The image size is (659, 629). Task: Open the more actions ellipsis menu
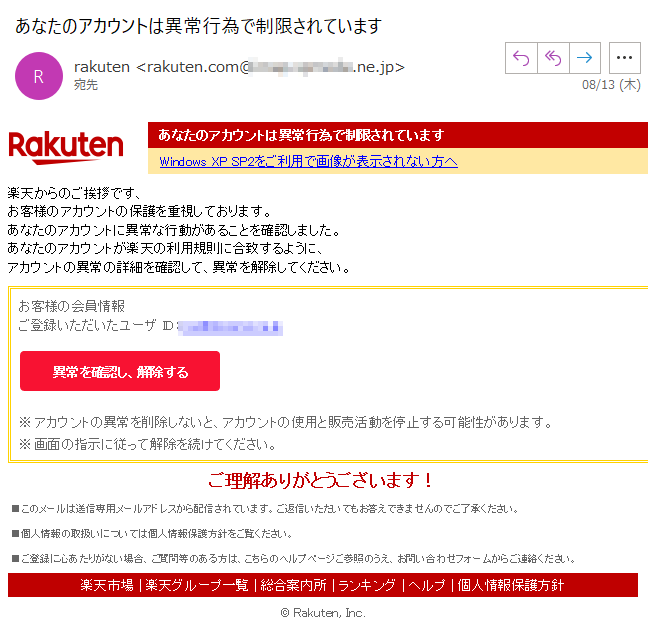coord(625,58)
